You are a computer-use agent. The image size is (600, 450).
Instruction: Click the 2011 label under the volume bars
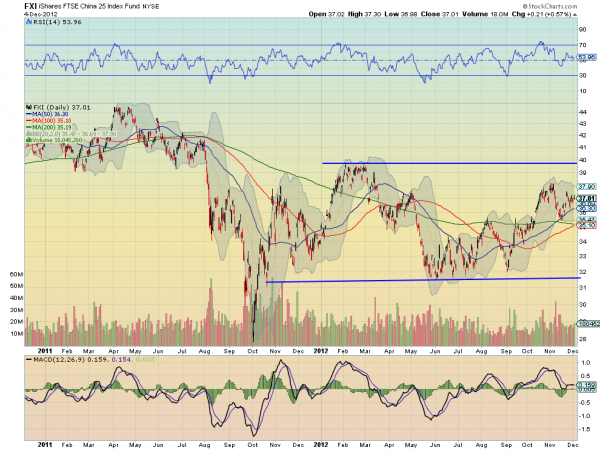point(45,351)
